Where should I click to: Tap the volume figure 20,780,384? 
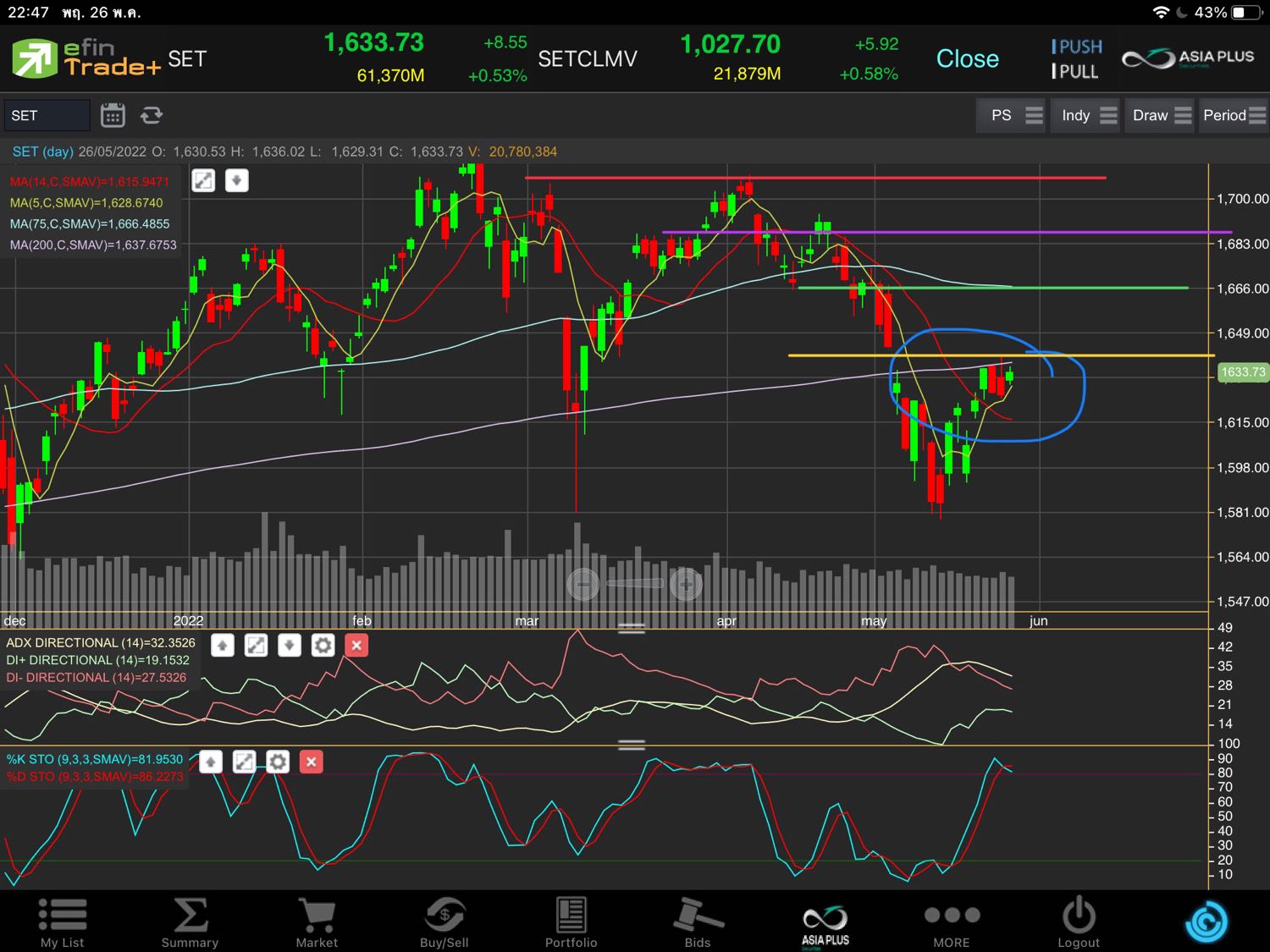(523, 152)
